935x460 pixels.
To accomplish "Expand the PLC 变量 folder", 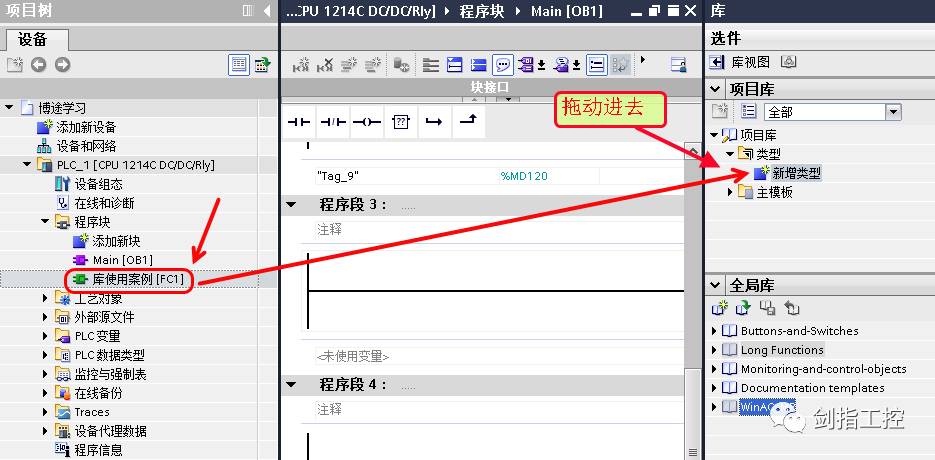I will coord(45,336).
